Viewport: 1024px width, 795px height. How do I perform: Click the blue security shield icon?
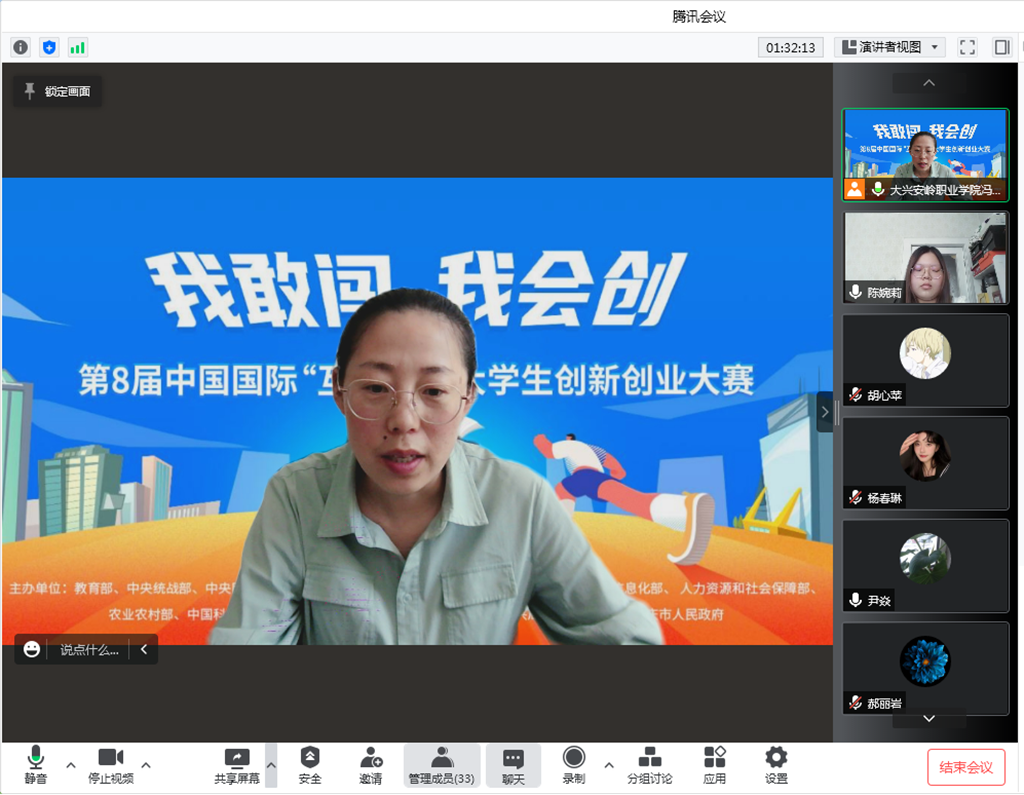tap(49, 47)
